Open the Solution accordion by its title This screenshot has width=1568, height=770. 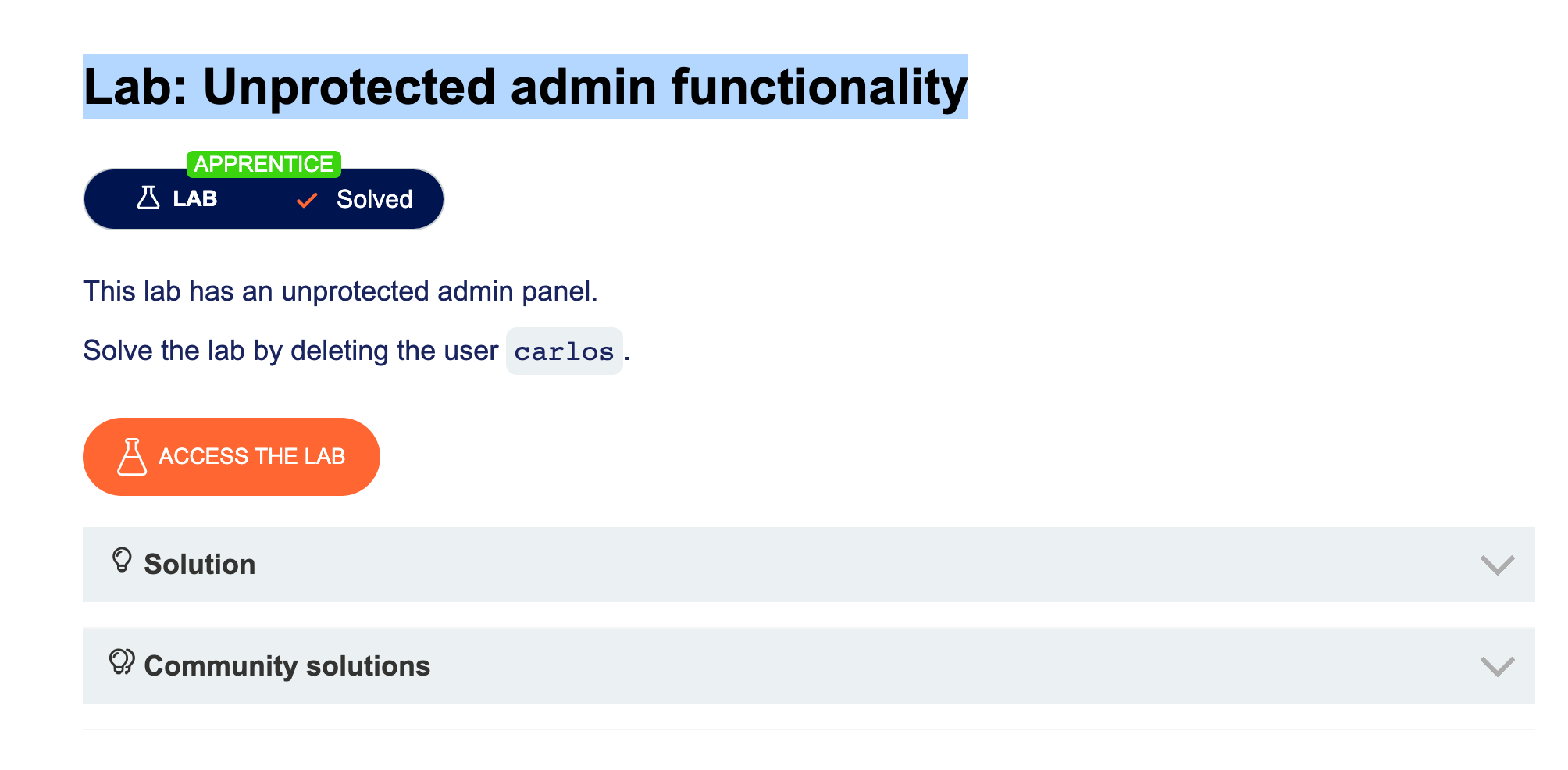(x=199, y=565)
